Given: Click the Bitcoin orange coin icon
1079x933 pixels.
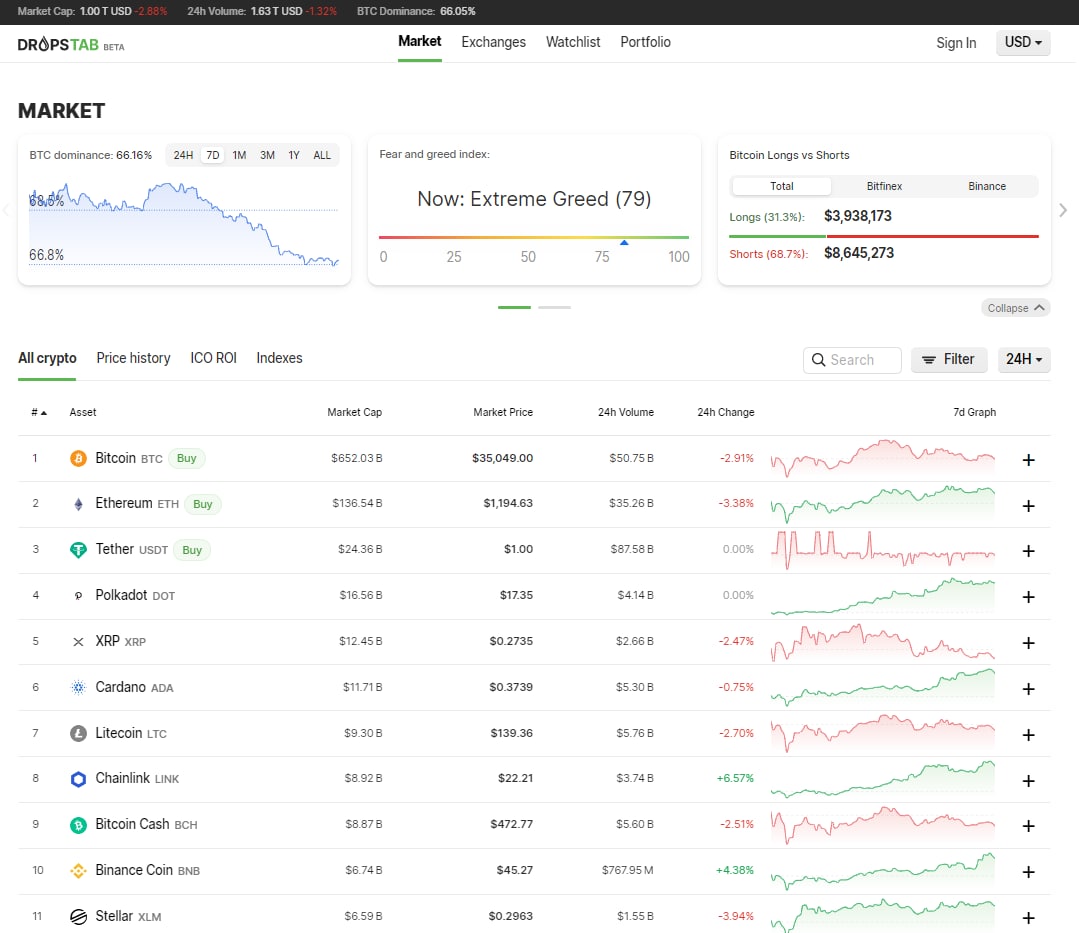Looking at the screenshot, I should [x=78, y=458].
